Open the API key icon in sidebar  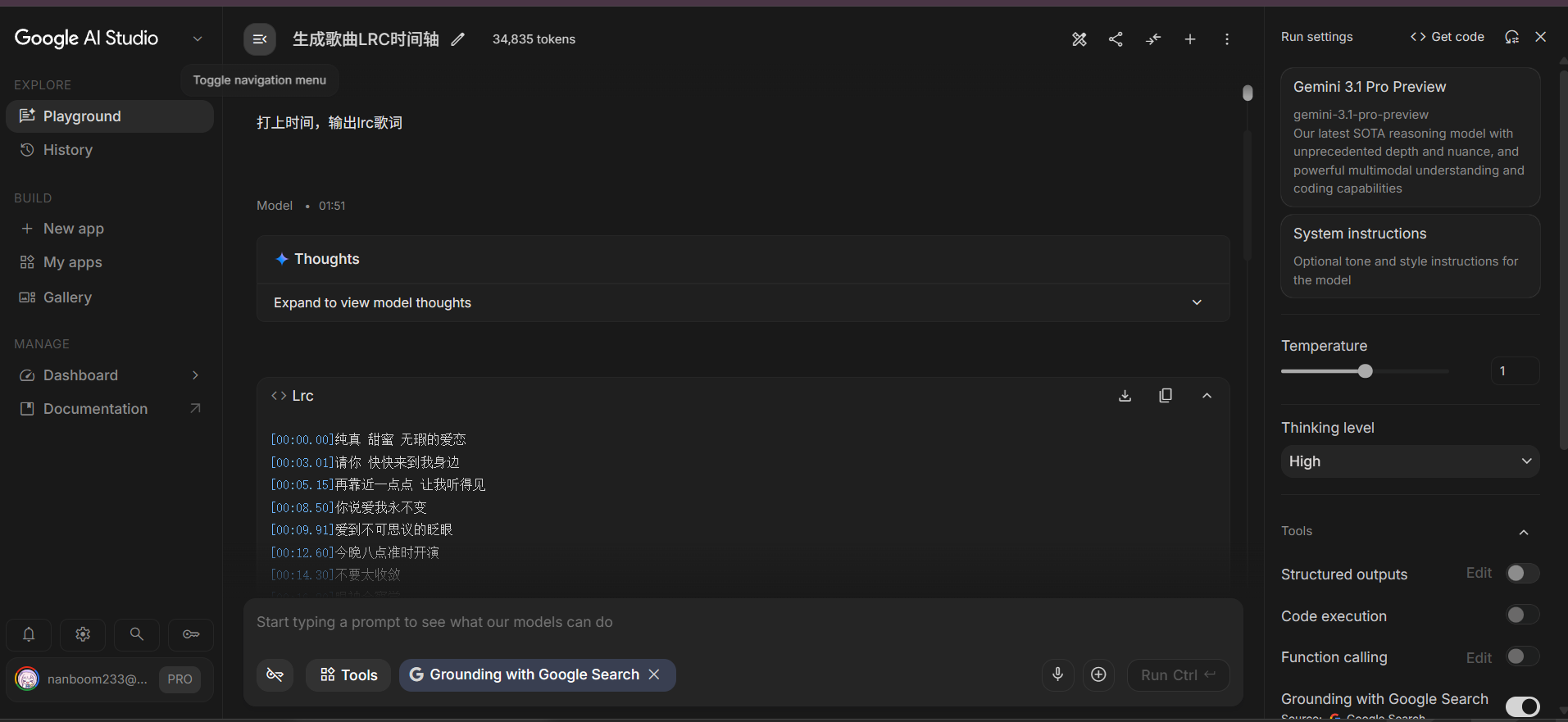(191, 634)
